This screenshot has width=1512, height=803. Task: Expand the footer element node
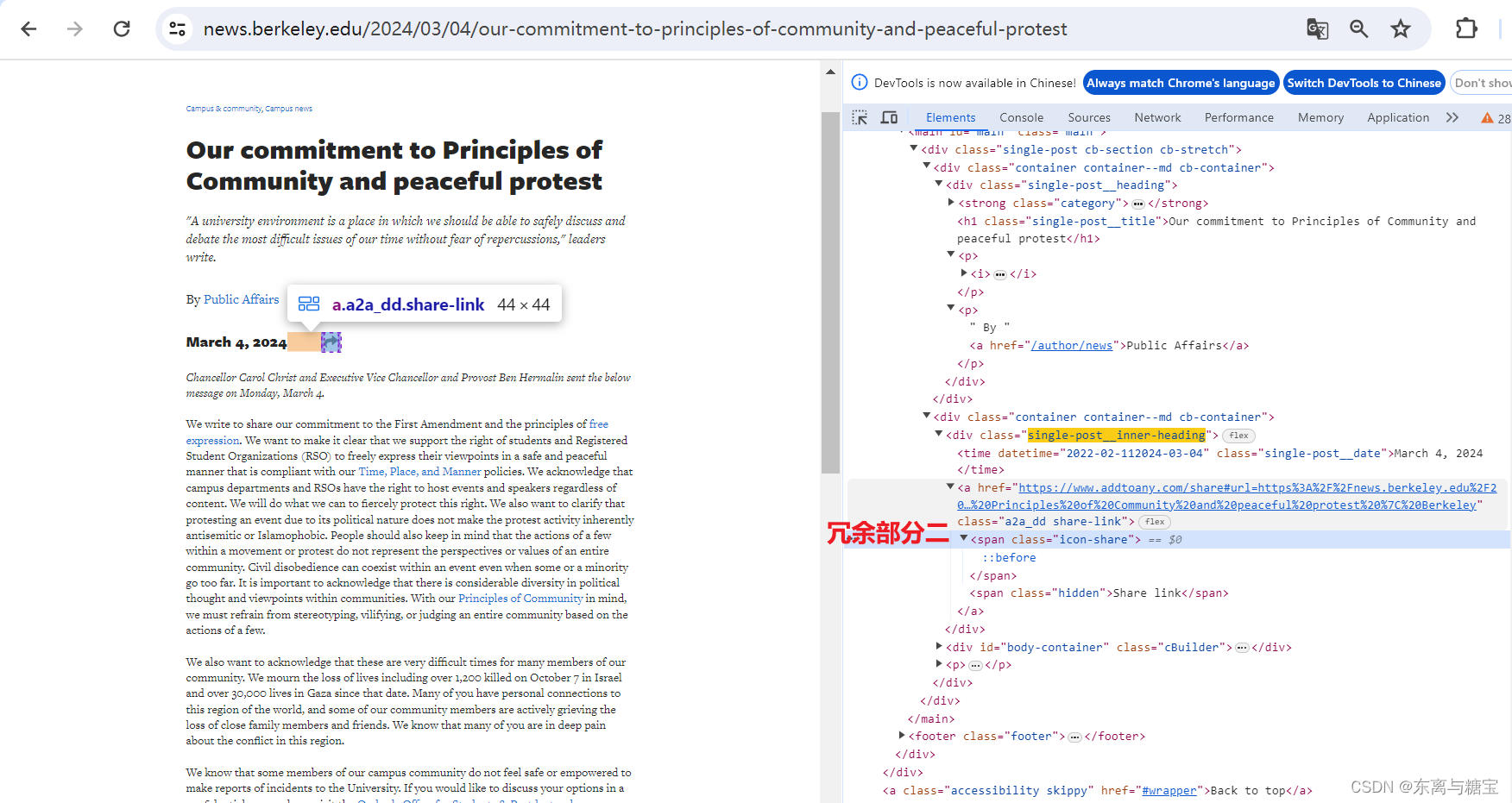point(902,736)
